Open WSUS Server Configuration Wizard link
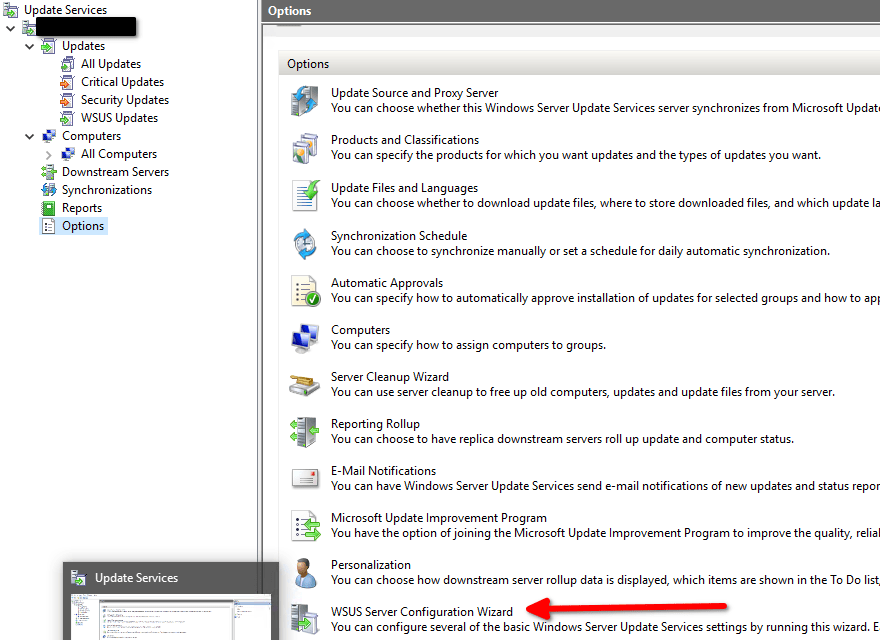 click(421, 611)
